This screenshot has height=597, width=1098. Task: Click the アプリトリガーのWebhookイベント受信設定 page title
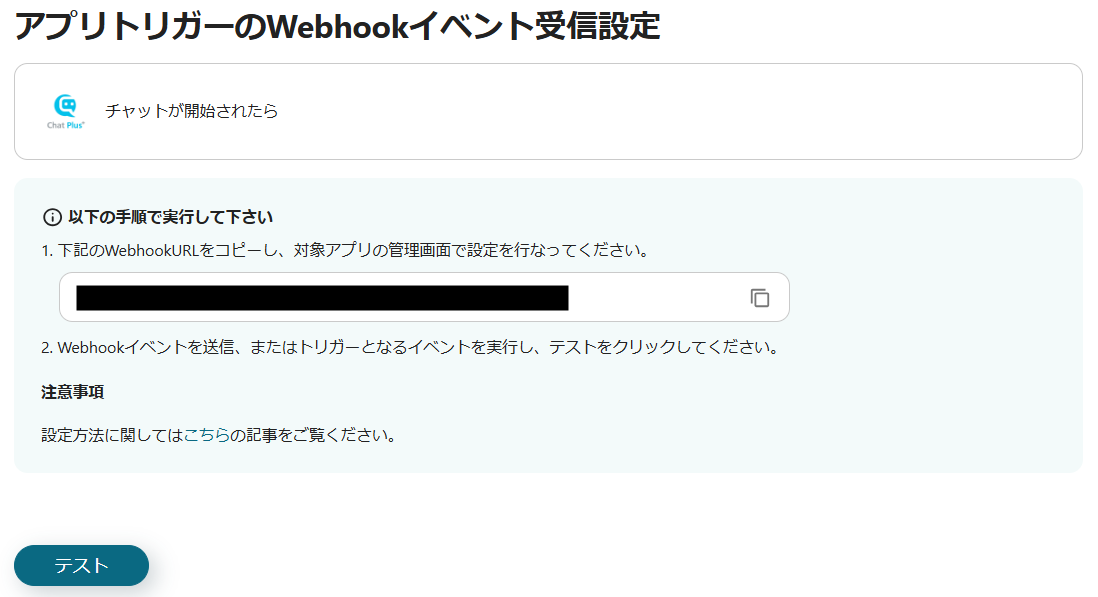pos(337,27)
